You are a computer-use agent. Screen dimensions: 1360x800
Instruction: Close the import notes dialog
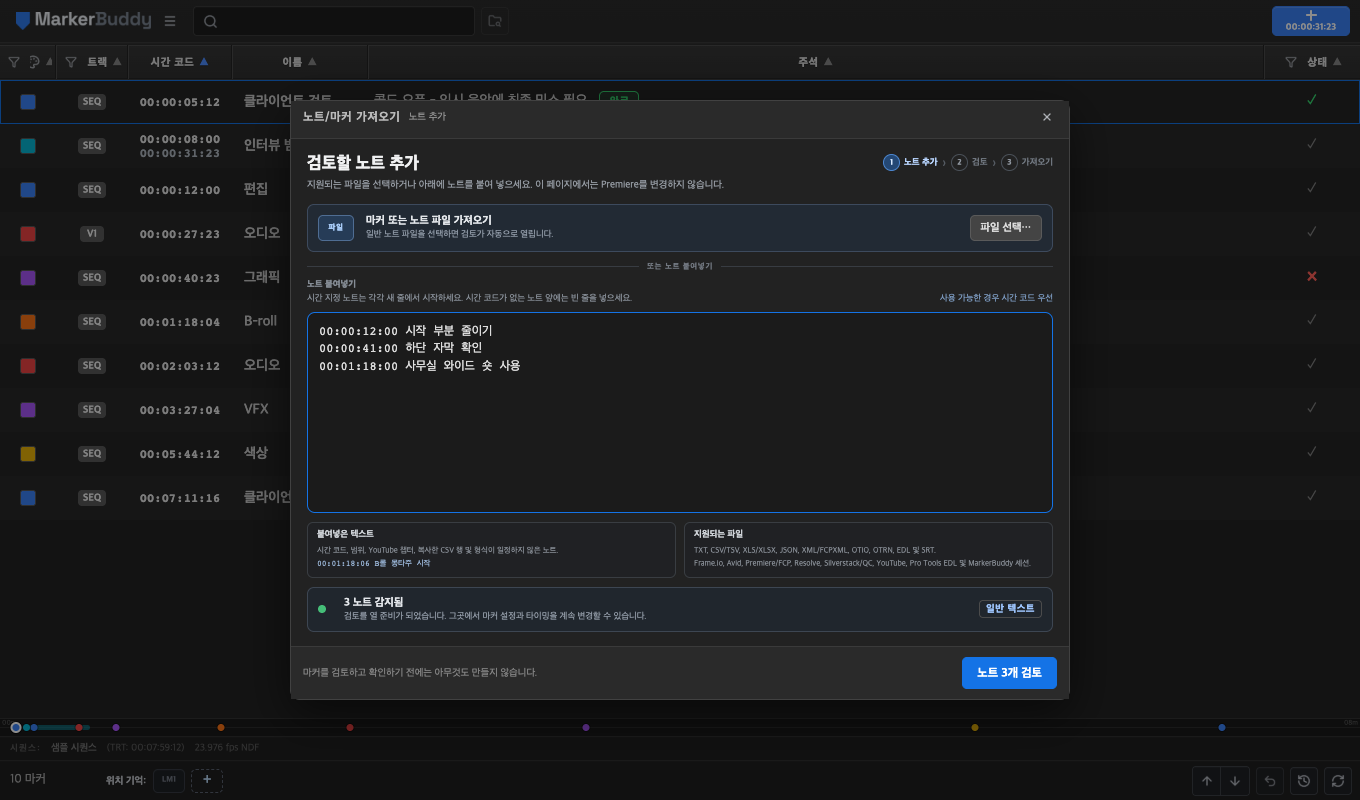(x=1047, y=117)
